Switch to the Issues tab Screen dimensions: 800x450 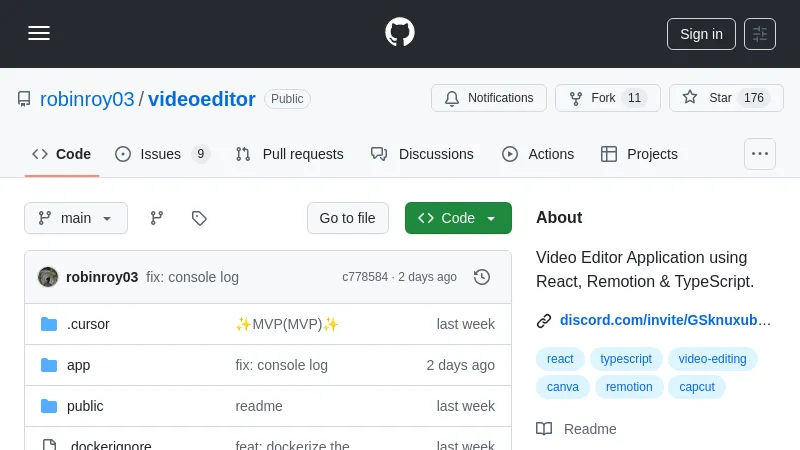click(161, 154)
